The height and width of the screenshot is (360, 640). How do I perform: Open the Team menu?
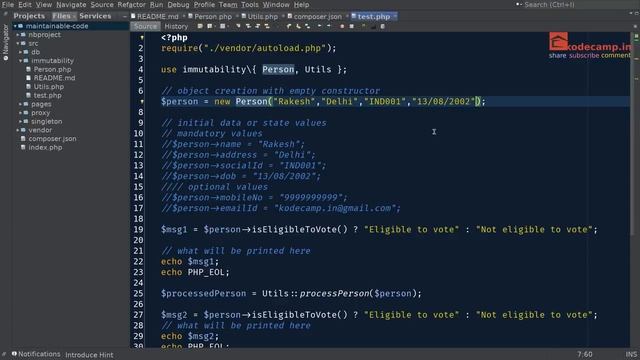click(x=228, y=4)
